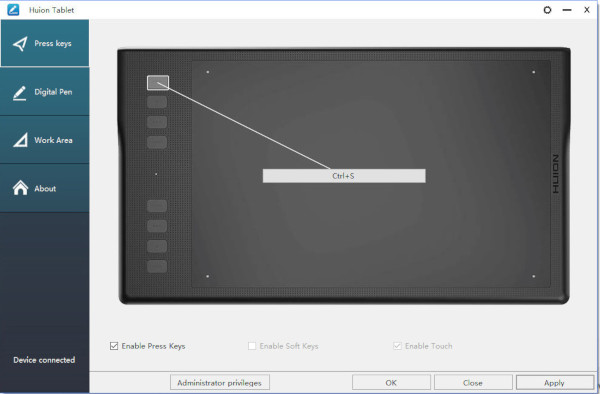
Task: Toggle the Enable Touch checkbox
Action: coord(397,346)
